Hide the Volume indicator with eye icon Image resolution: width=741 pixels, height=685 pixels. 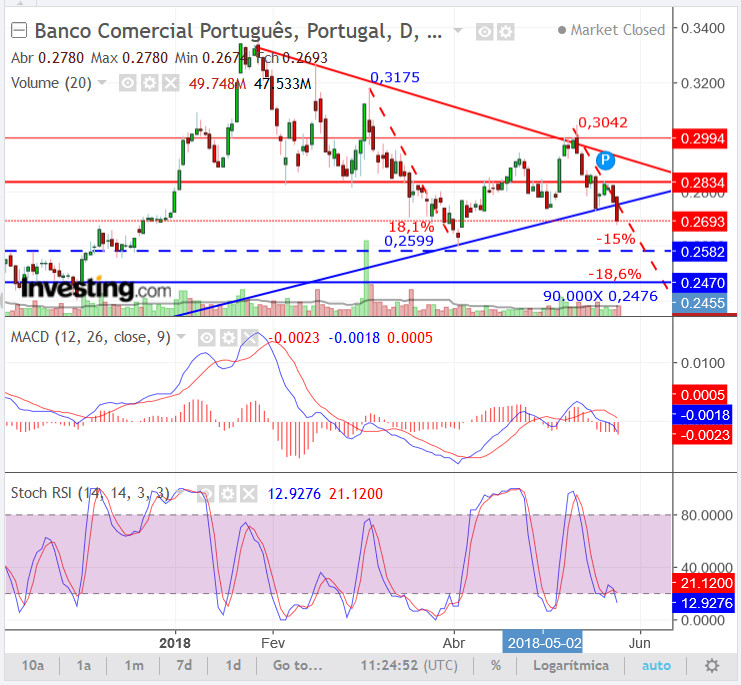(x=128, y=84)
